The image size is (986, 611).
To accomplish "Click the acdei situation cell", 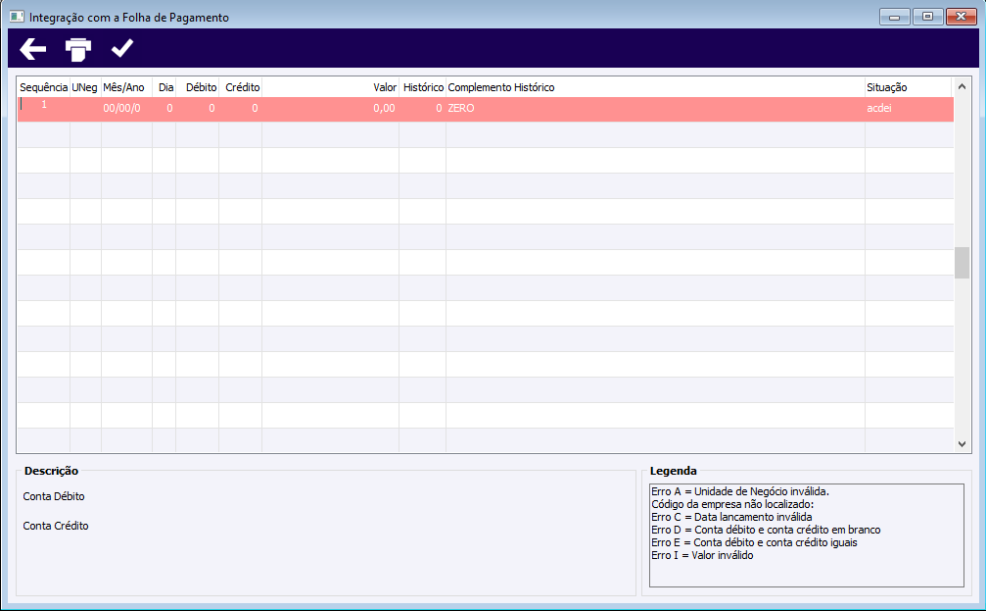I will tap(909, 108).
